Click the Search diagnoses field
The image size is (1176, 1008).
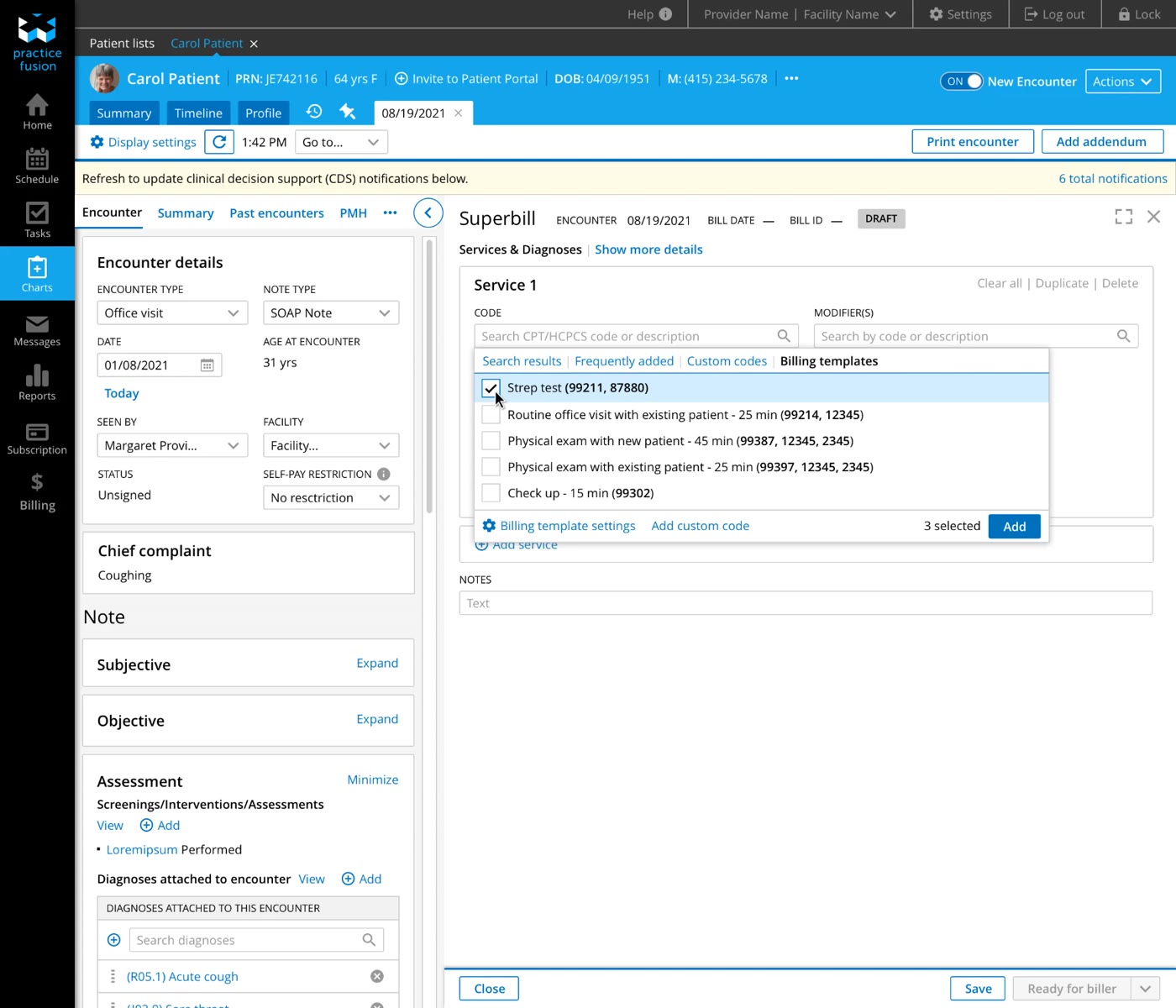256,940
